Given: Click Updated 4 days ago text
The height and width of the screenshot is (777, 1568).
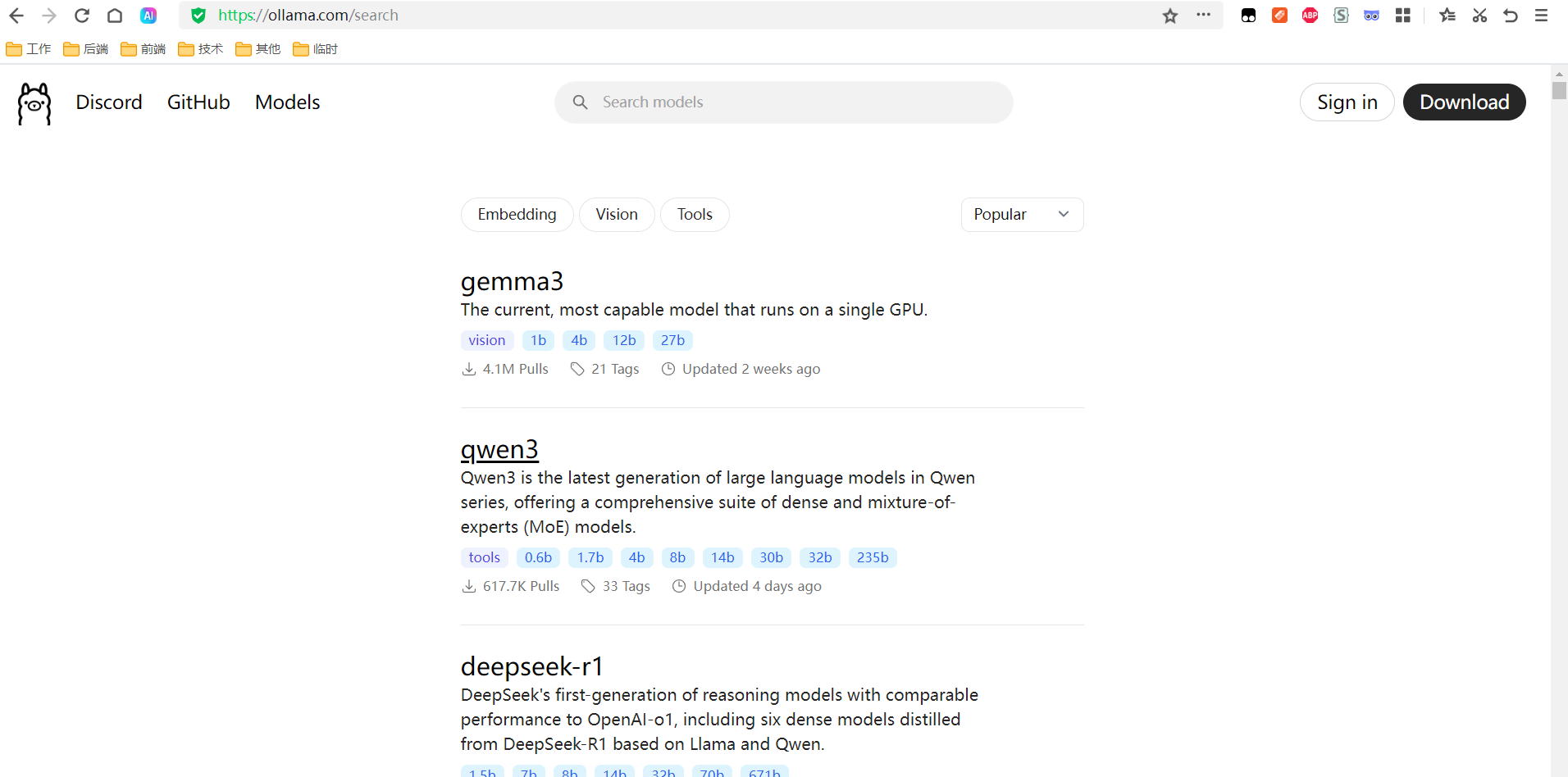Looking at the screenshot, I should [x=757, y=586].
